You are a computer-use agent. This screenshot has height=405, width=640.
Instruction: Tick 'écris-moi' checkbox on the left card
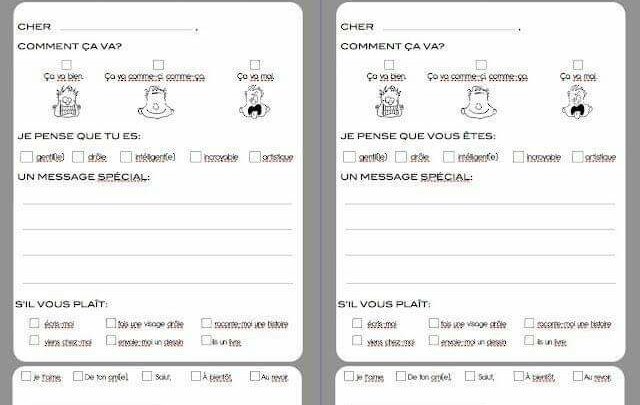35,323
